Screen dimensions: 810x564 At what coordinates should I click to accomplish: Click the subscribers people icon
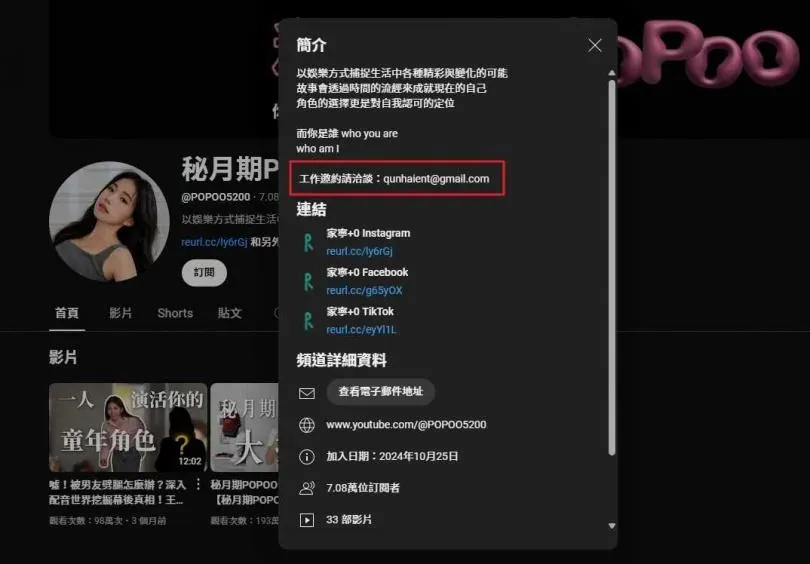(x=307, y=488)
